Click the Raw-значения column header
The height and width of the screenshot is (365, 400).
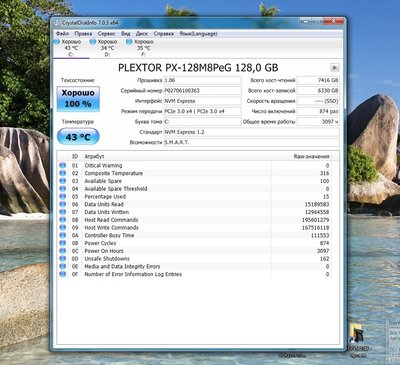click(x=311, y=156)
